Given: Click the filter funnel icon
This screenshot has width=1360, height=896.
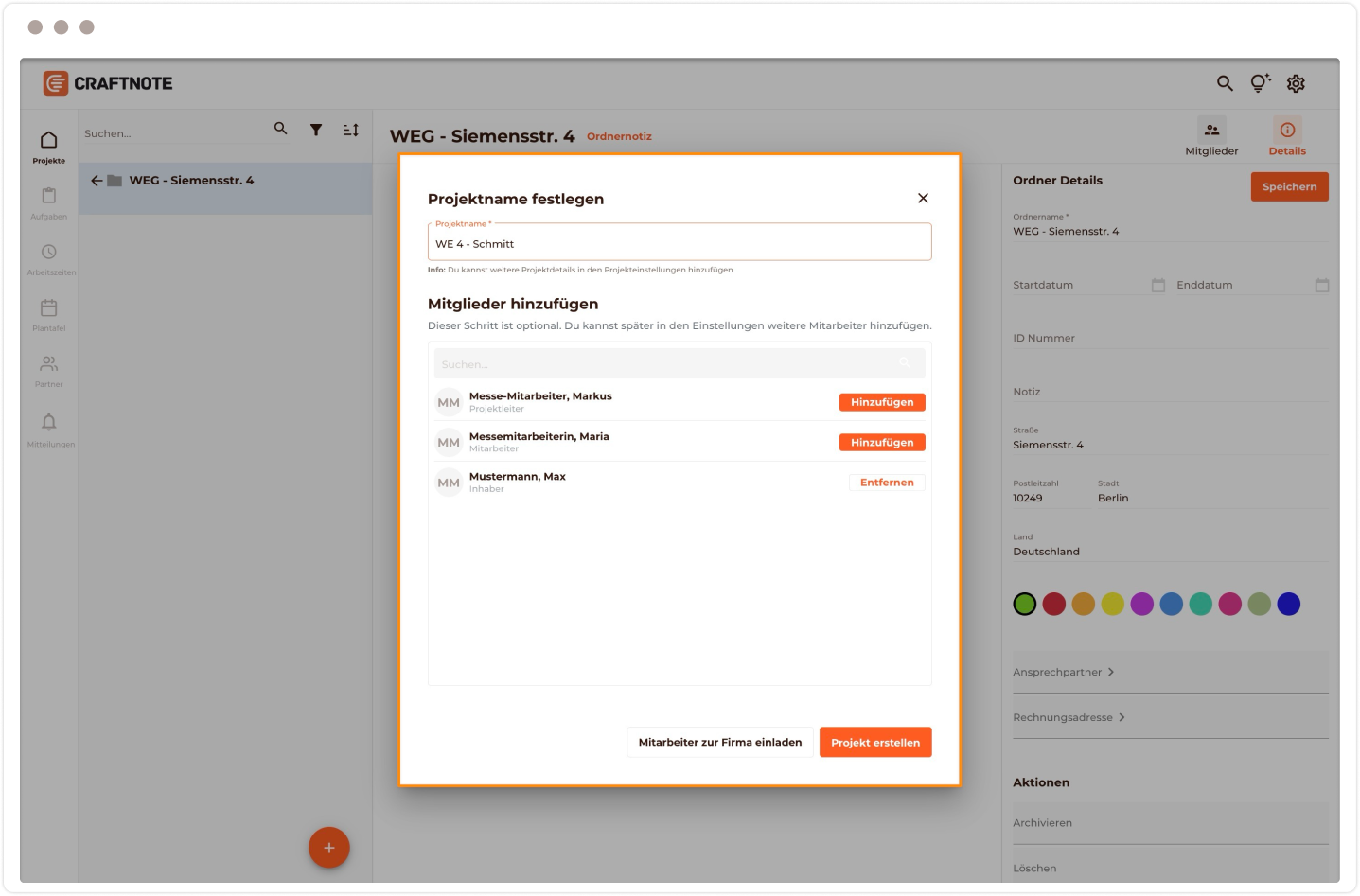Looking at the screenshot, I should [x=316, y=130].
